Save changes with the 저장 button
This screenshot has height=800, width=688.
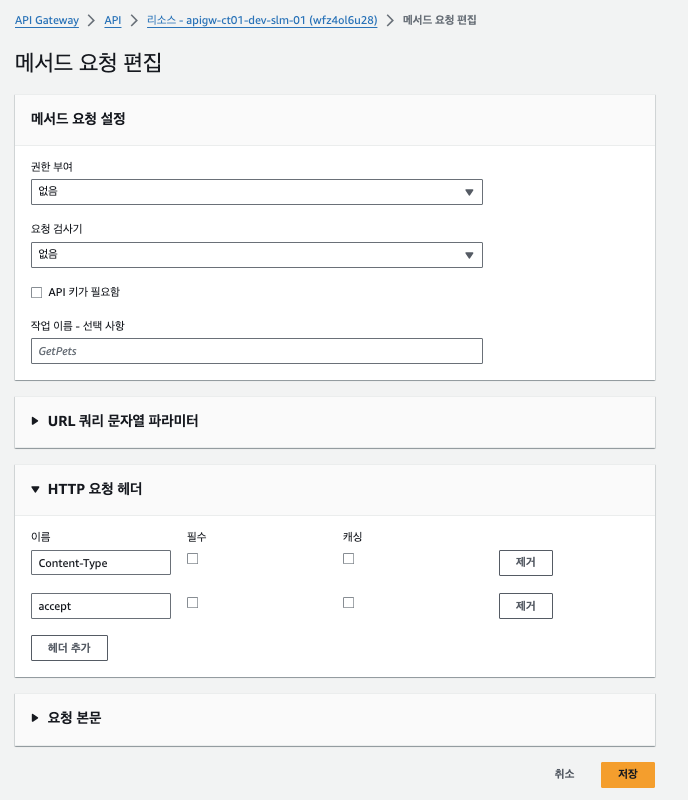click(628, 774)
